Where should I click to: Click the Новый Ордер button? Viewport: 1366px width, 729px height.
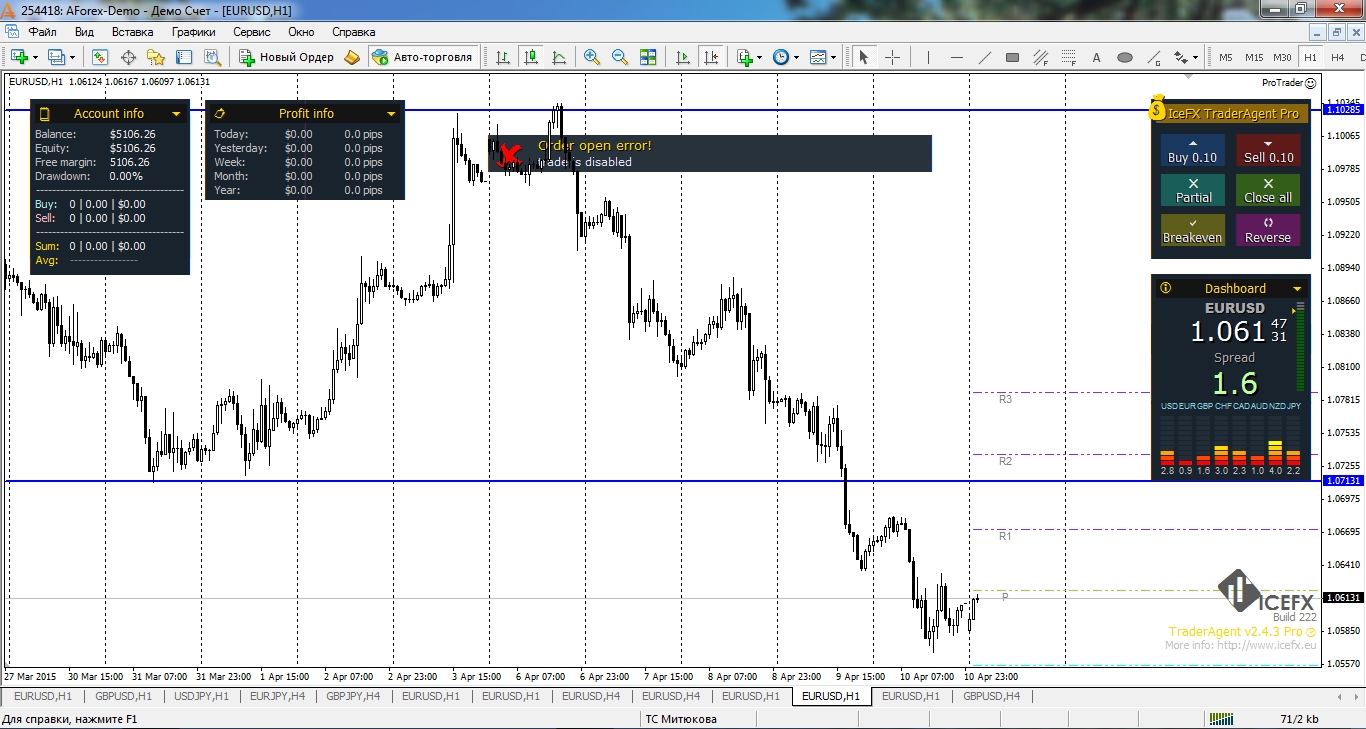point(287,57)
